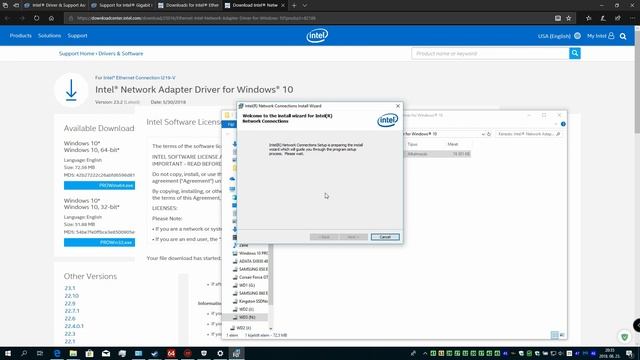Open Settings gear on the taskbar
The image size is (640, 360).
pyautogui.click(x=220, y=353)
